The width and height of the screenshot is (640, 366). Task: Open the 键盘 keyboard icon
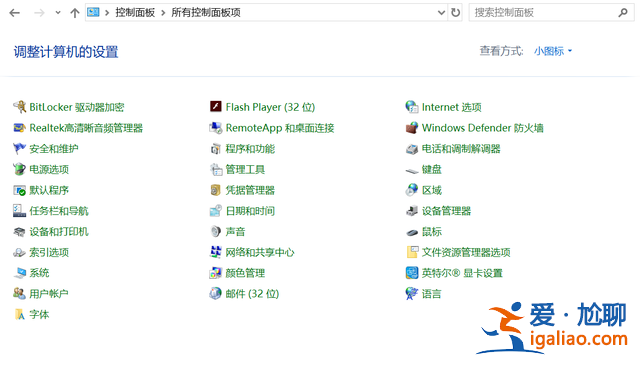[x=412, y=170]
